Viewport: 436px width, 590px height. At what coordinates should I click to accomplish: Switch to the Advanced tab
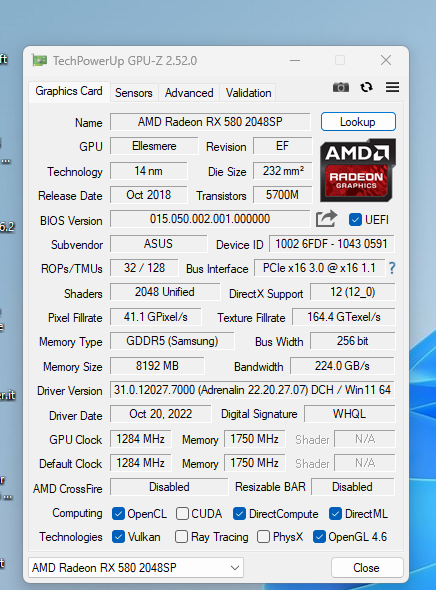(189, 93)
